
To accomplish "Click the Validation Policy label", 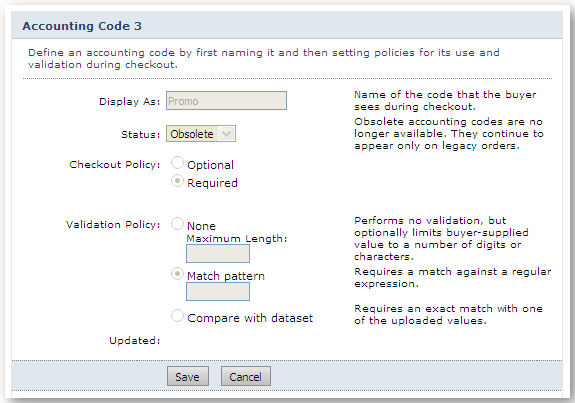I will click(x=113, y=224).
